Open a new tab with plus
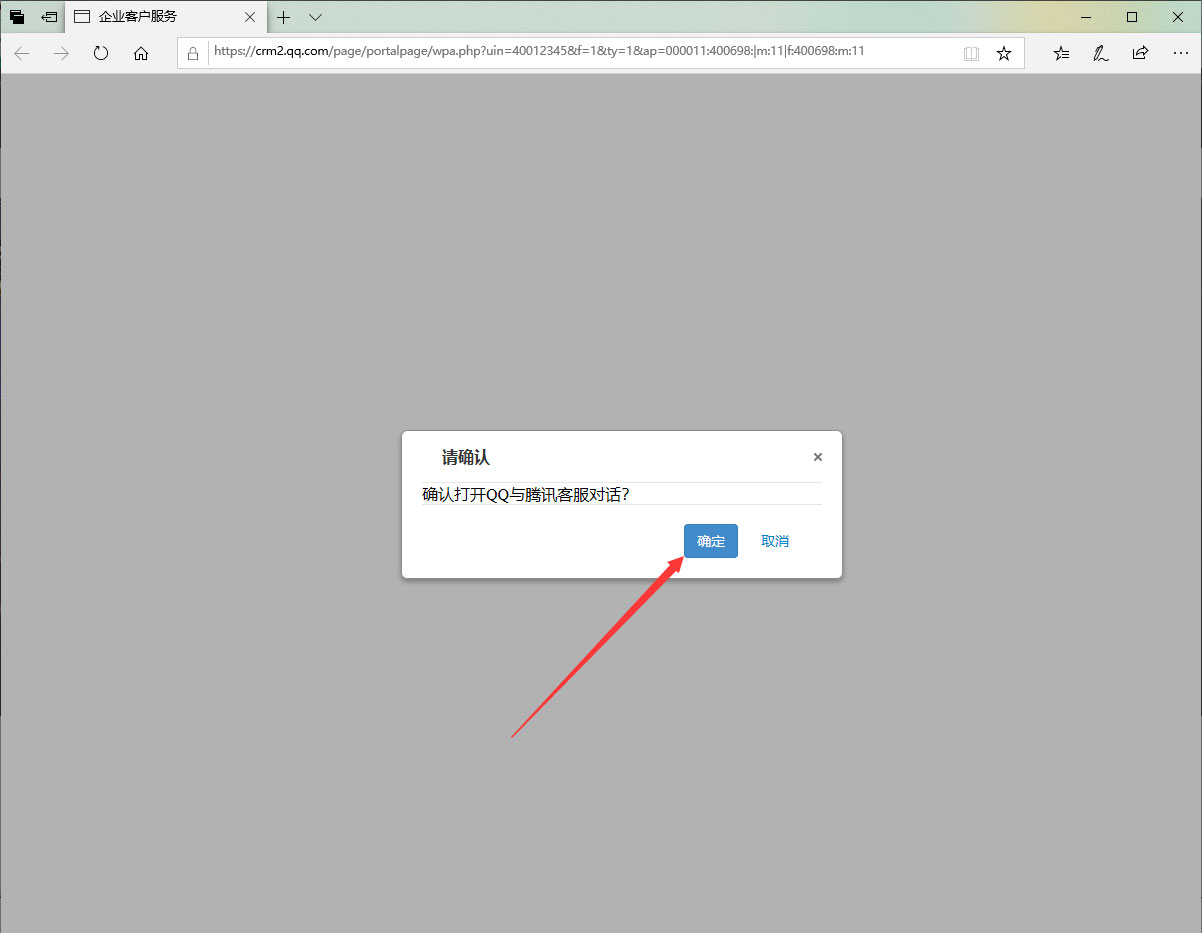This screenshot has height=933, width=1202. (284, 17)
